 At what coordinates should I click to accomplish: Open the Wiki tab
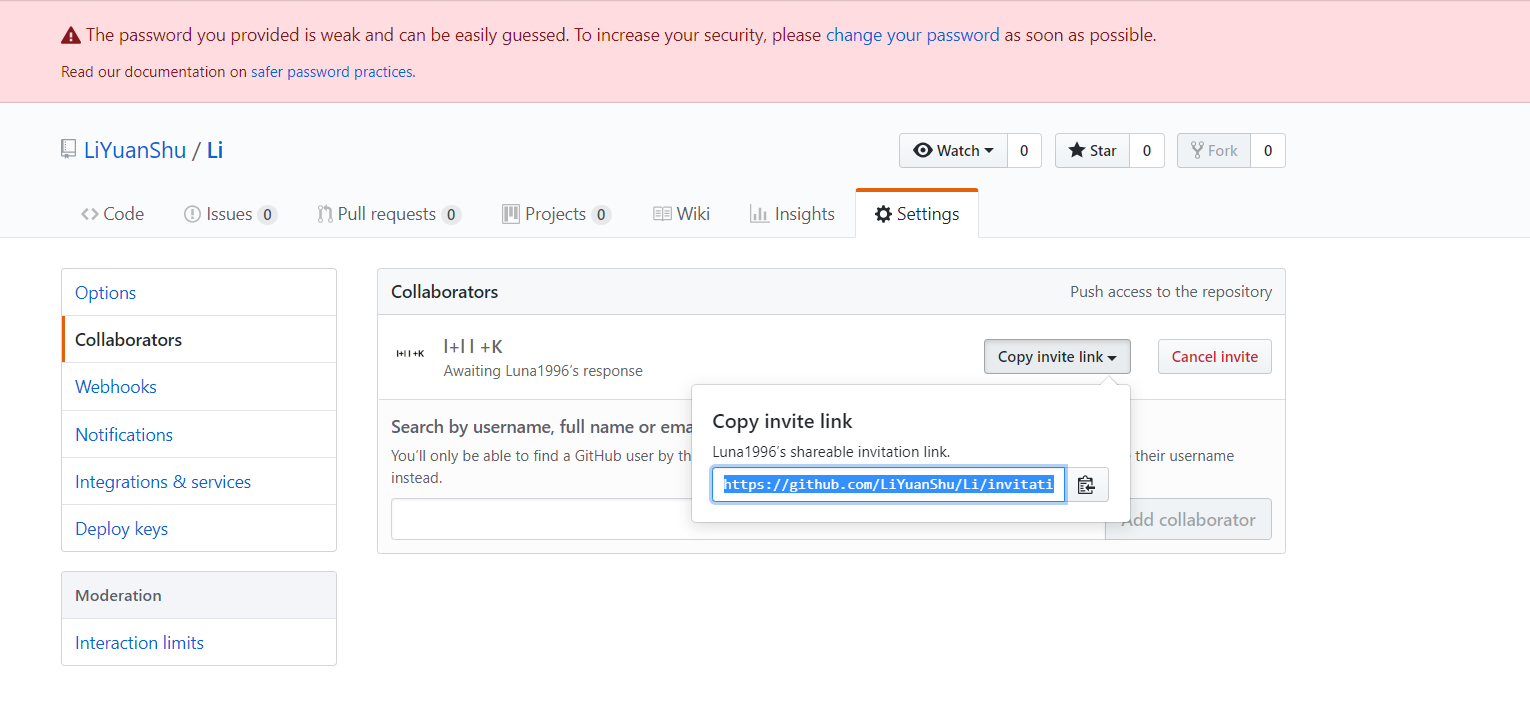click(681, 214)
